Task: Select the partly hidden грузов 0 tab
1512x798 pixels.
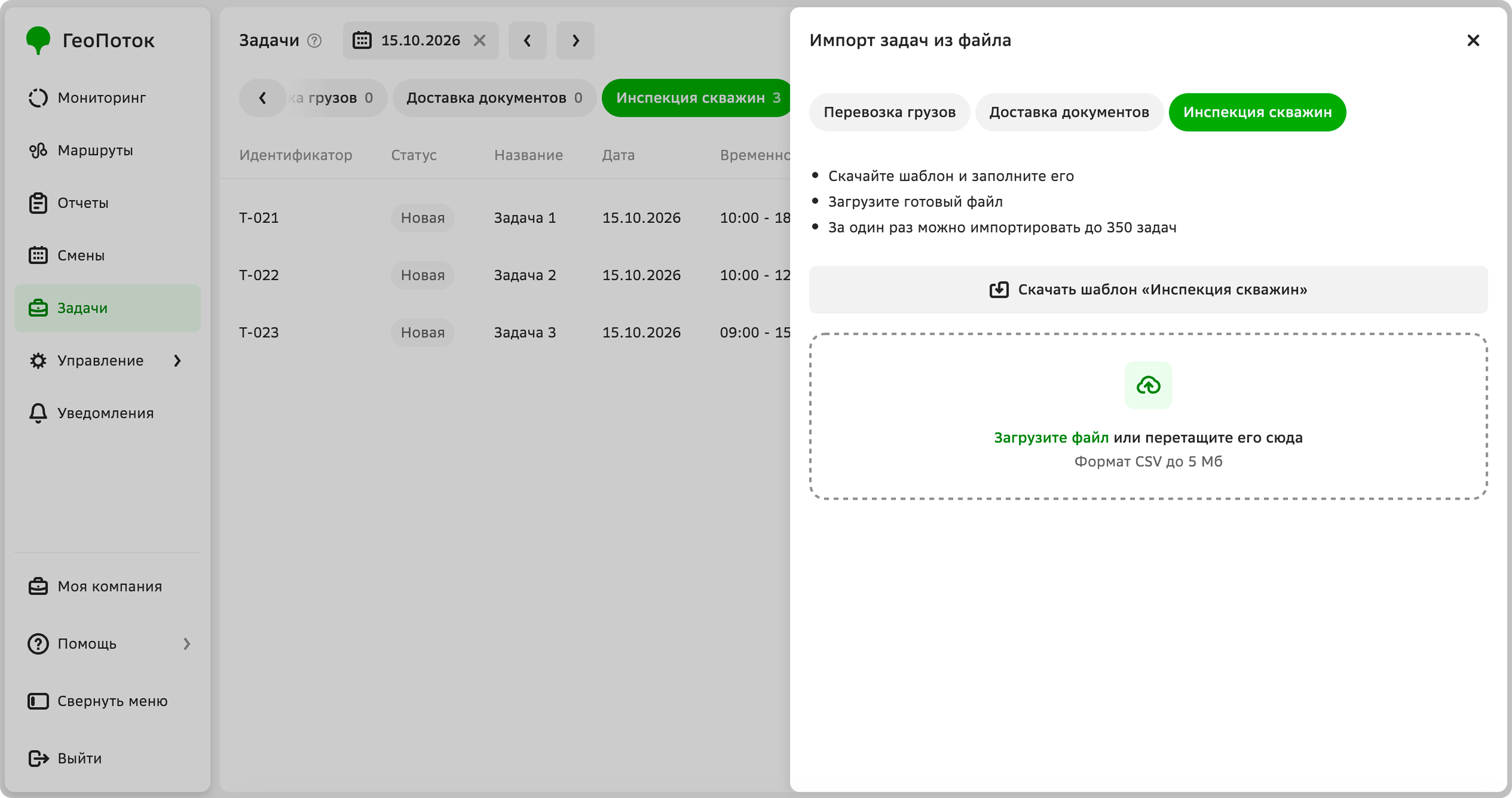Action: [337, 98]
